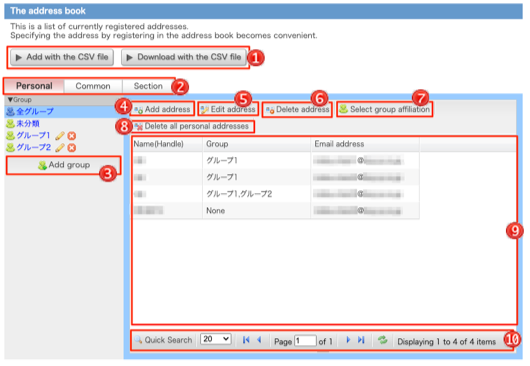Click Download with the CSV file button

click(x=184, y=57)
